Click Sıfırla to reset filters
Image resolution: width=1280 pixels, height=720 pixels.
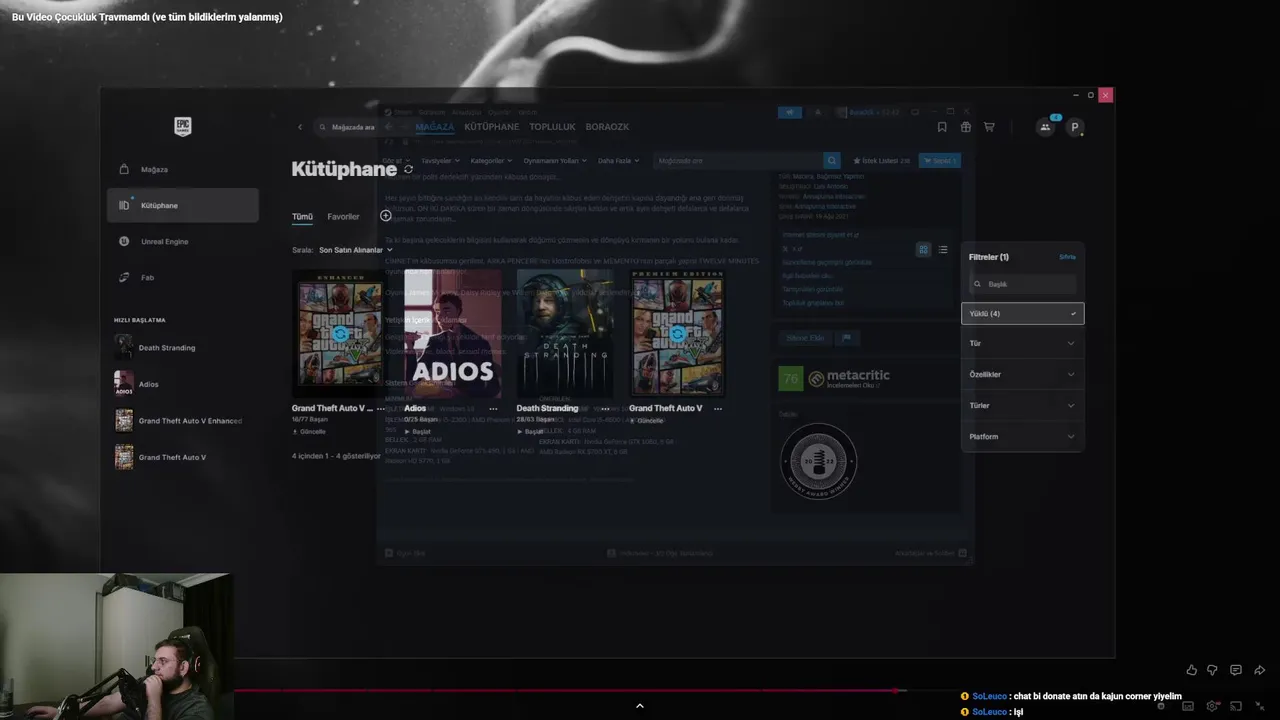1067,257
